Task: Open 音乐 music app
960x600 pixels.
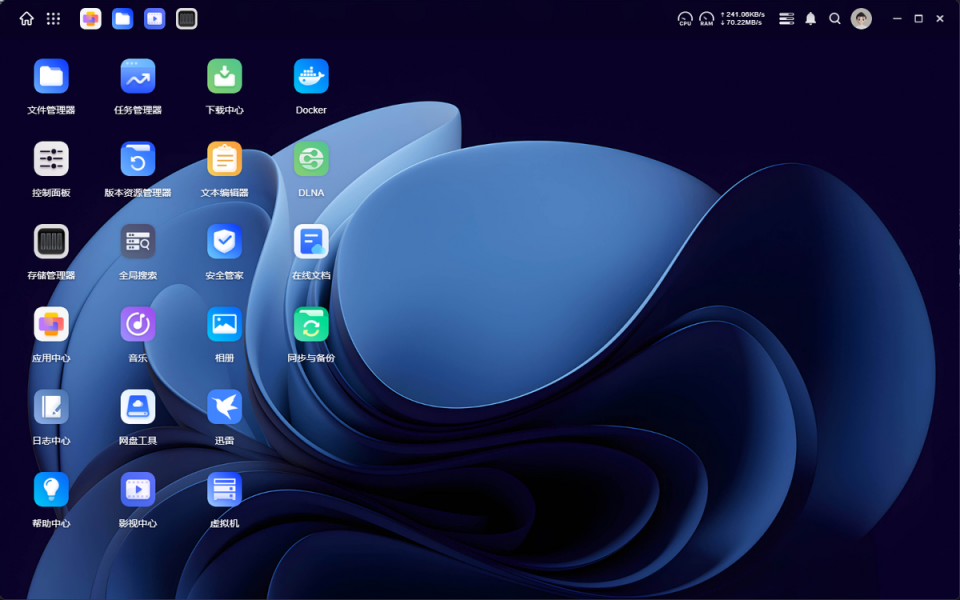Action: pyautogui.click(x=138, y=324)
